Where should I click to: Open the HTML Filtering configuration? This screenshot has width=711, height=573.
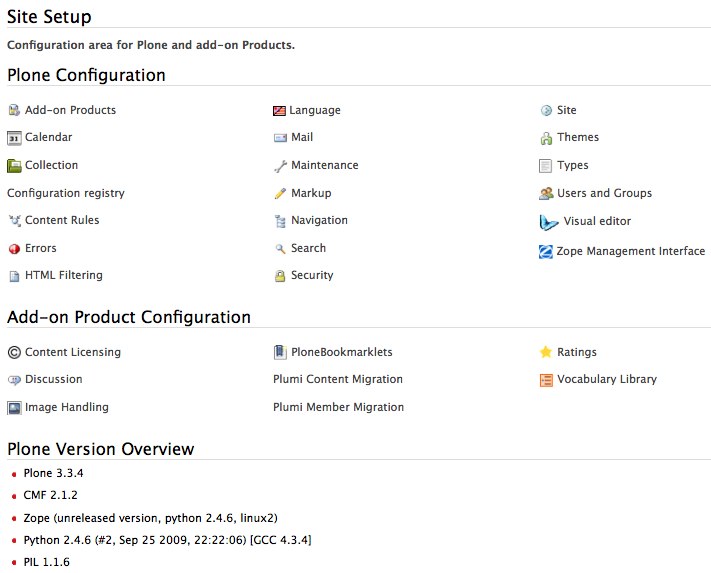63,275
